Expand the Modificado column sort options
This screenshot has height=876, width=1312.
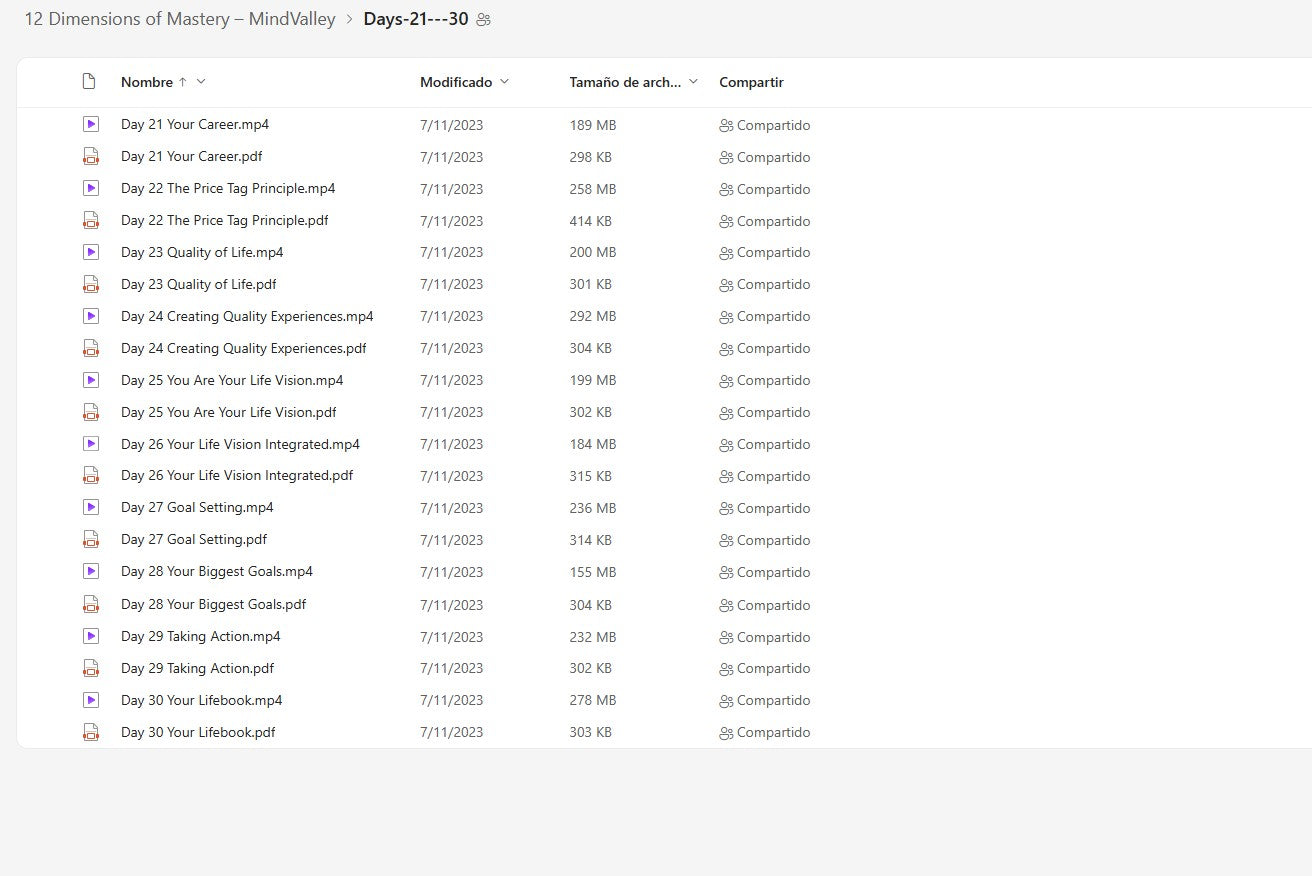click(504, 82)
